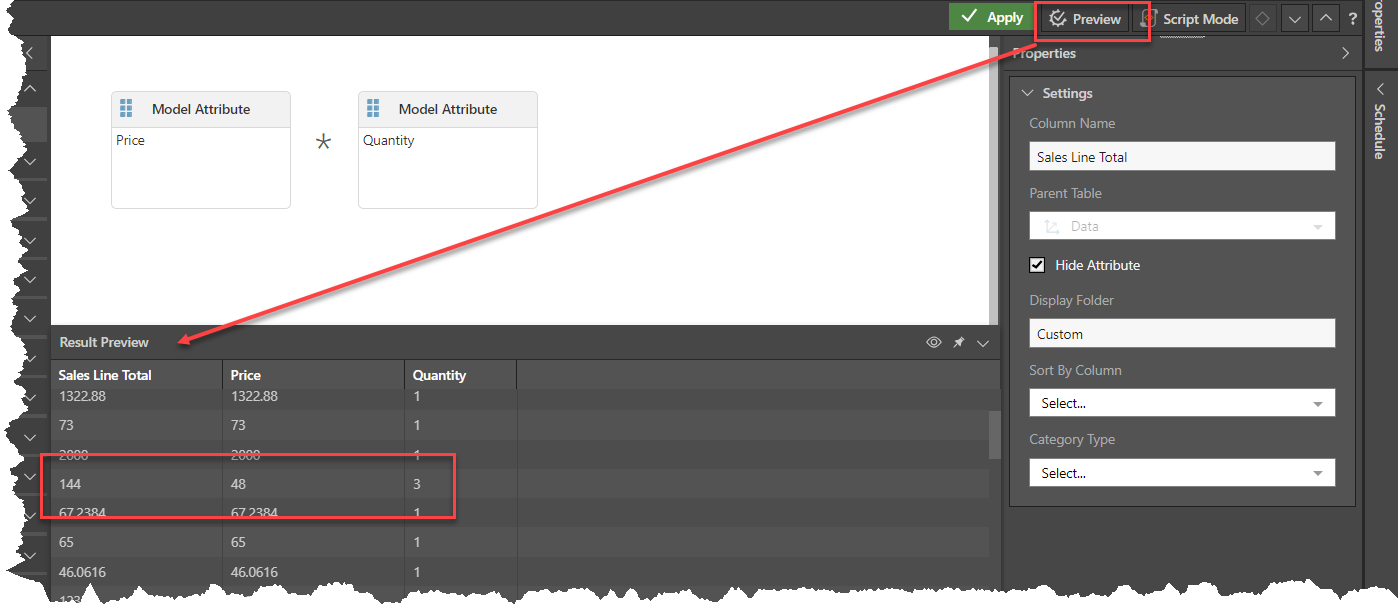Expand the Properties panel header arrow
Screen dimensions: 1398x611
pos(1346,54)
